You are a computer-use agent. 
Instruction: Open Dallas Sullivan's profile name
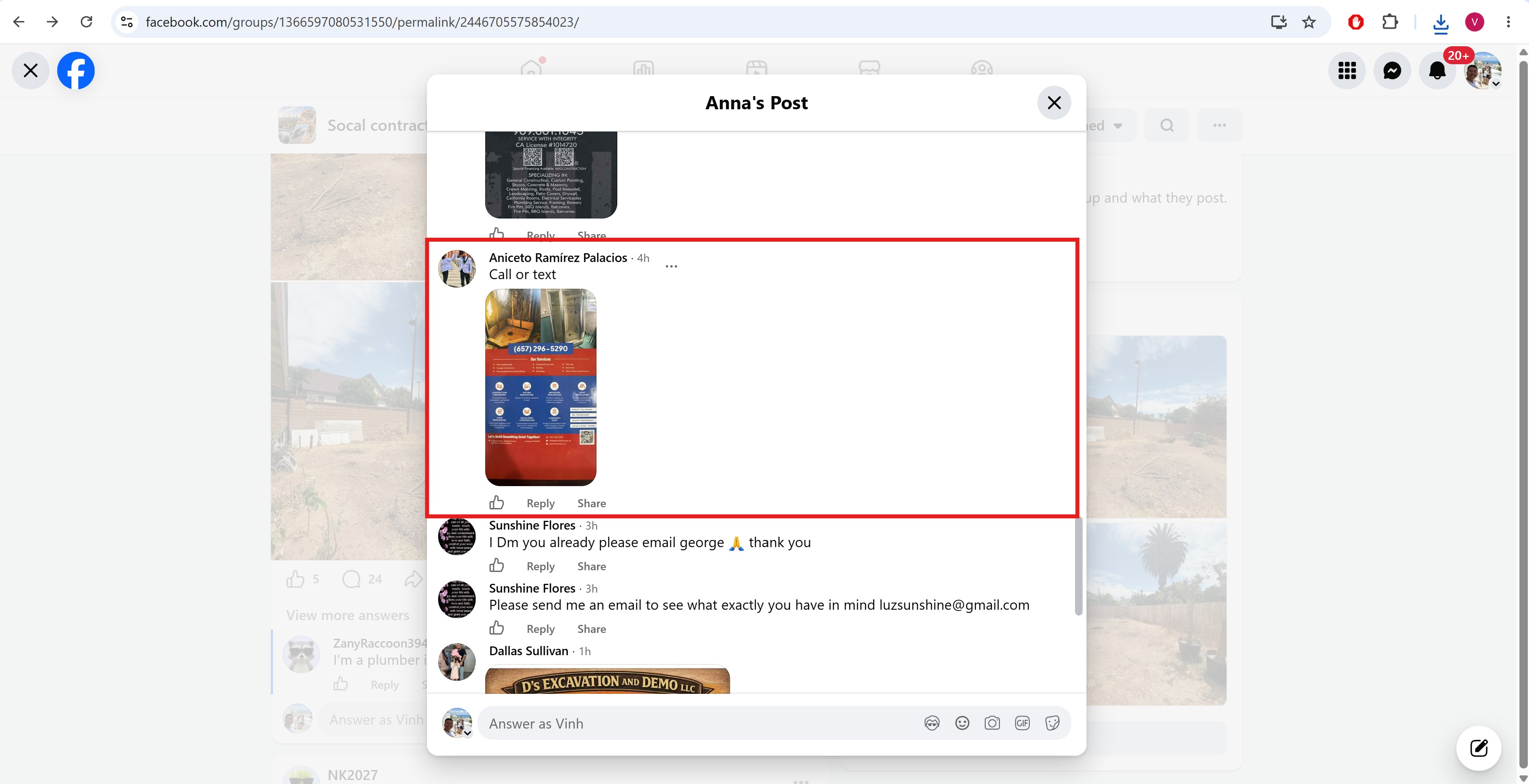(x=529, y=650)
